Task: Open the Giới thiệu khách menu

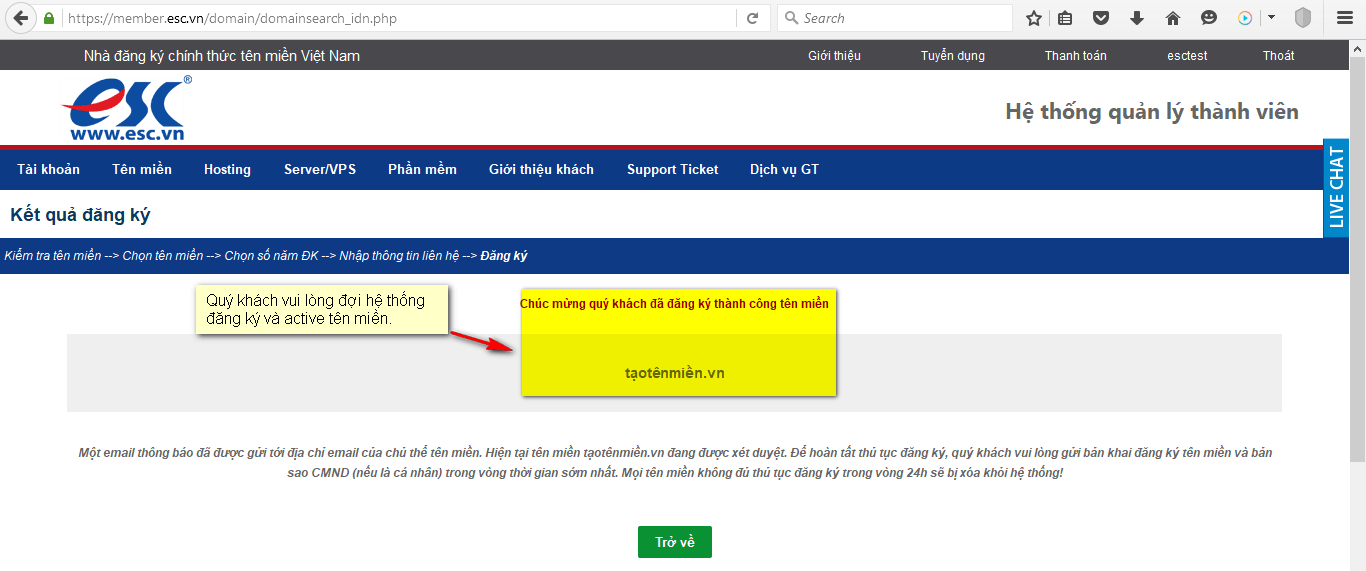Action: point(541,169)
